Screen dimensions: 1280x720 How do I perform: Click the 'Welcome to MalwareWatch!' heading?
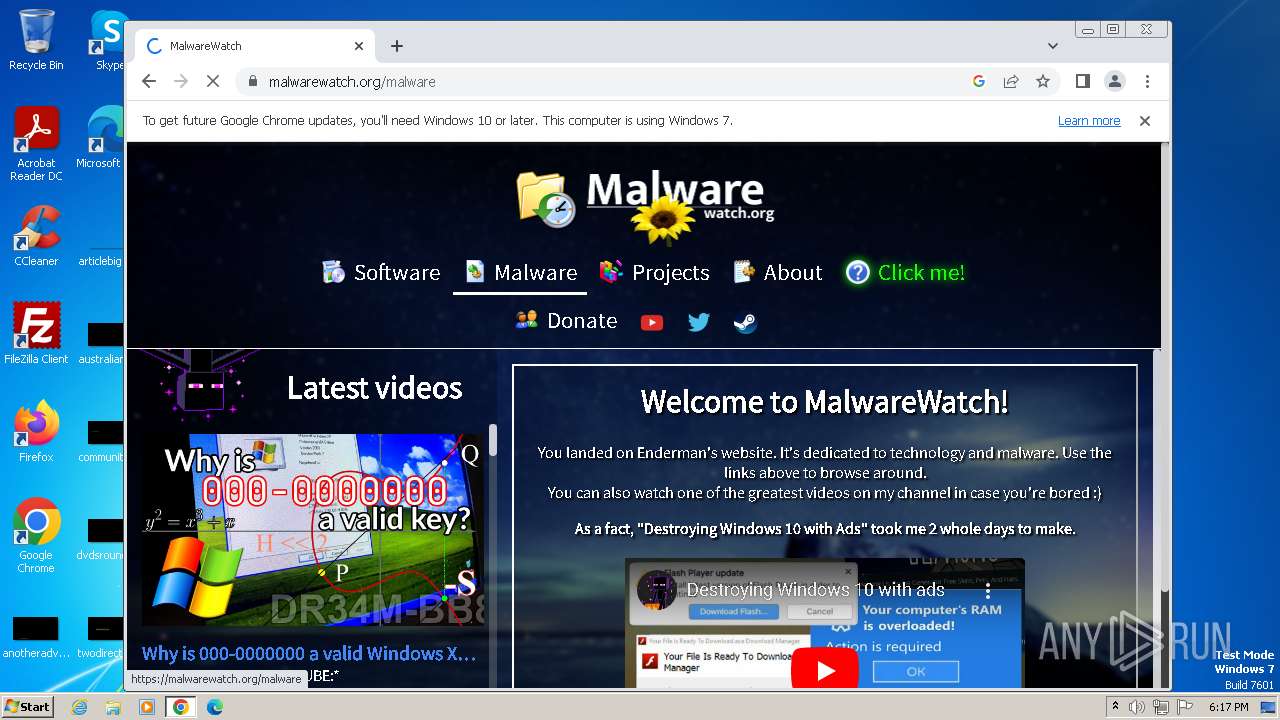(825, 402)
